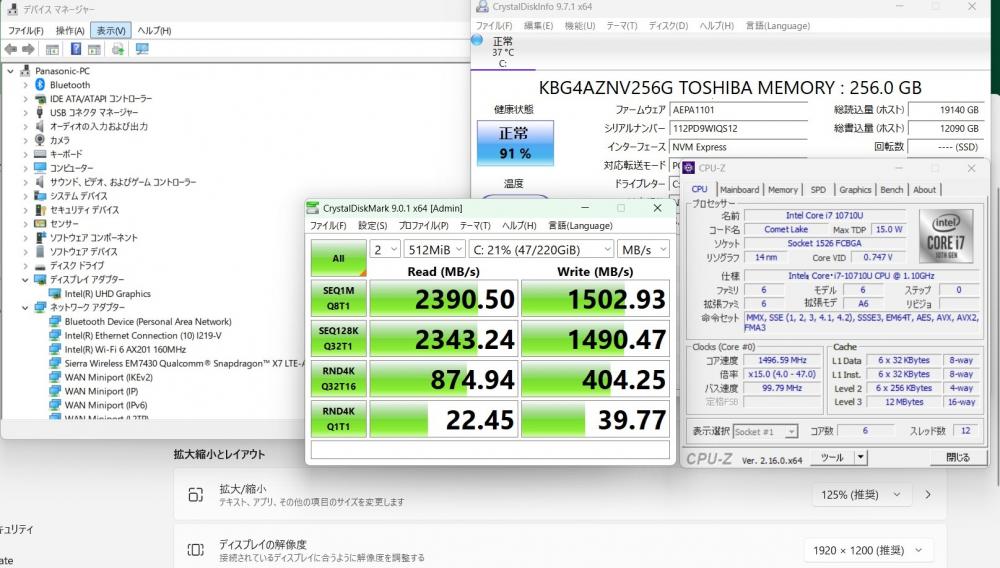Click the SEQ128K Q32T1 test button
The width and height of the screenshot is (1000, 568).
339,339
